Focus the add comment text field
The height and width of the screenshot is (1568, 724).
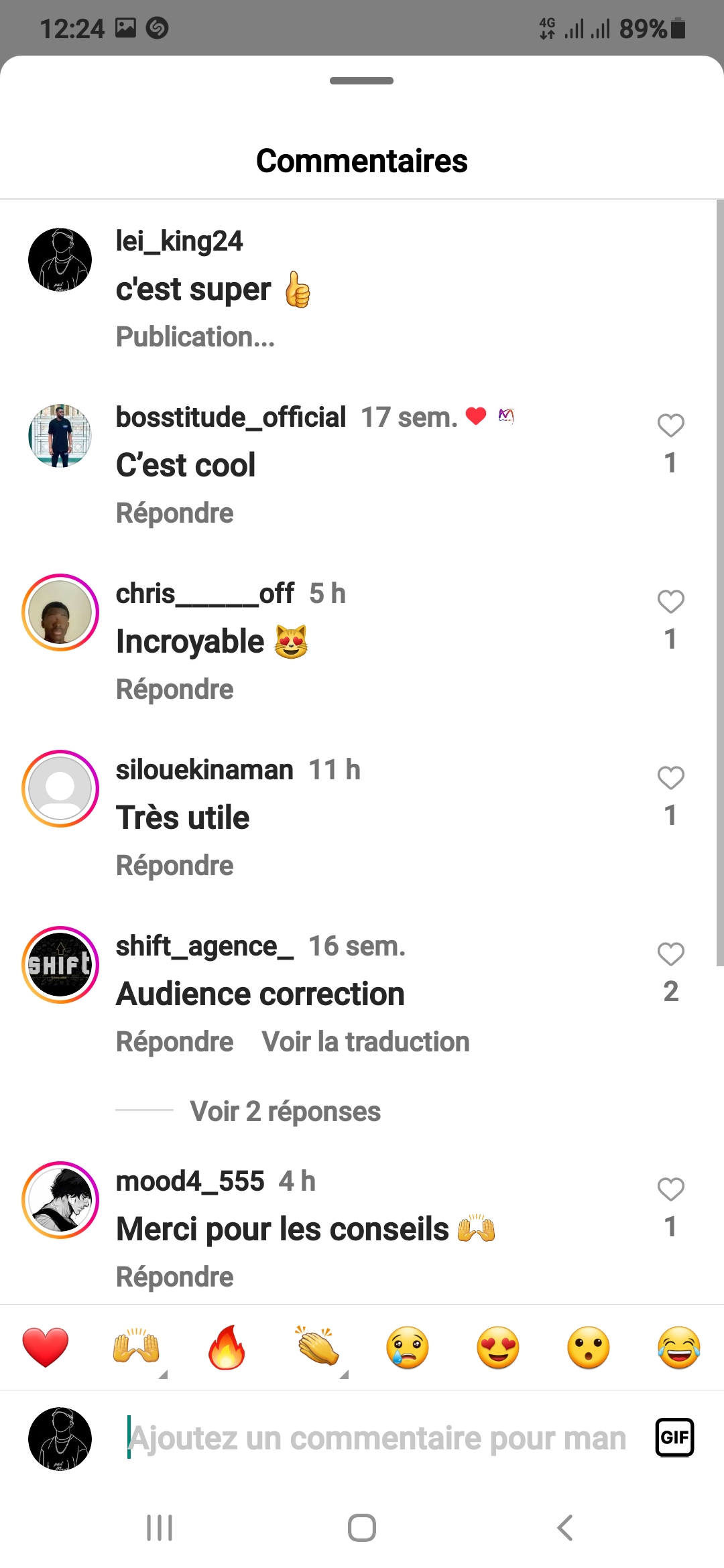[377, 1438]
